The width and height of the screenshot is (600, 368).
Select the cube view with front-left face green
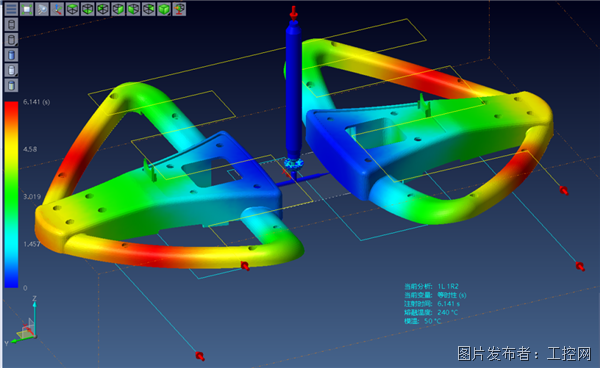pos(134,9)
